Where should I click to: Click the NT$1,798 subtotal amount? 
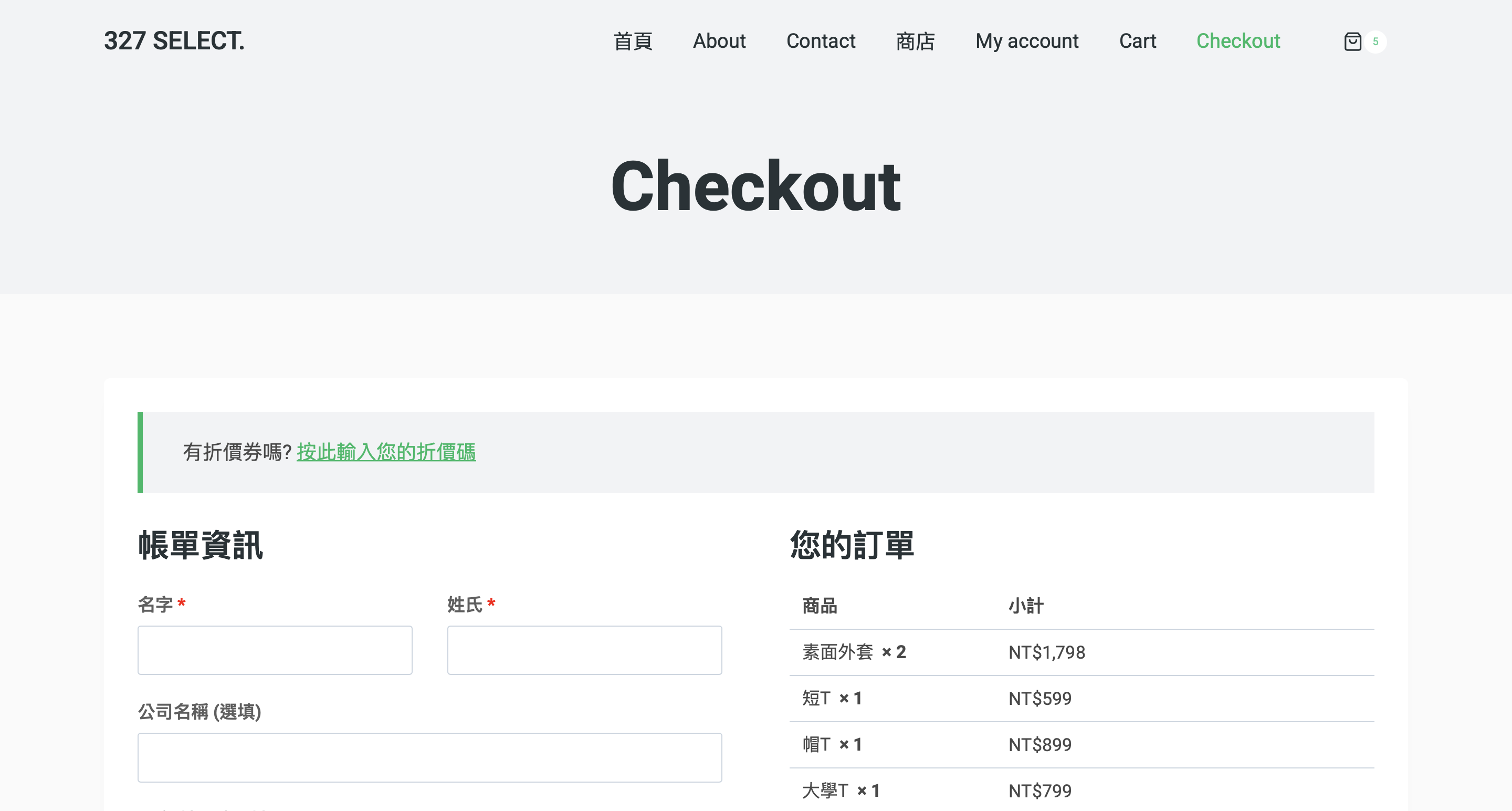coord(1046,652)
